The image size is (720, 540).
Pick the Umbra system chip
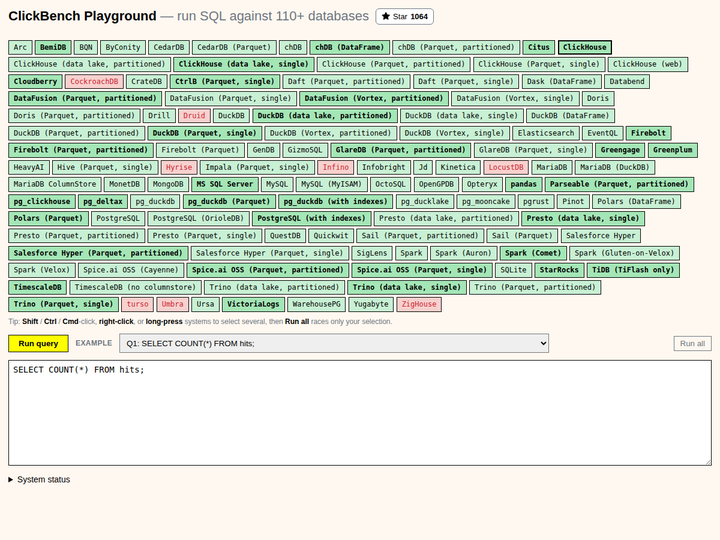(x=173, y=304)
